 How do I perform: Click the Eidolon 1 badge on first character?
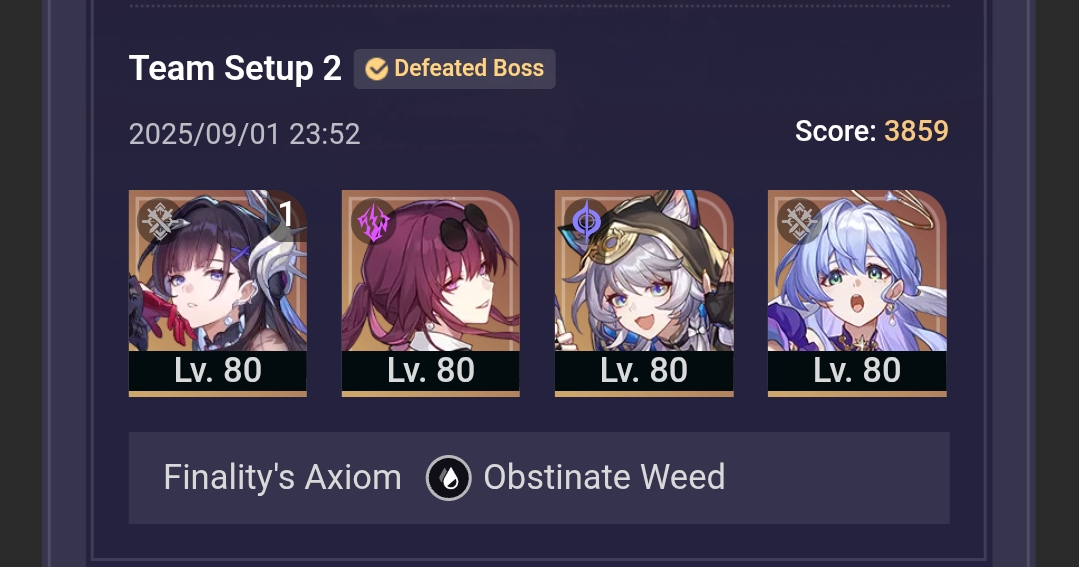tap(286, 215)
